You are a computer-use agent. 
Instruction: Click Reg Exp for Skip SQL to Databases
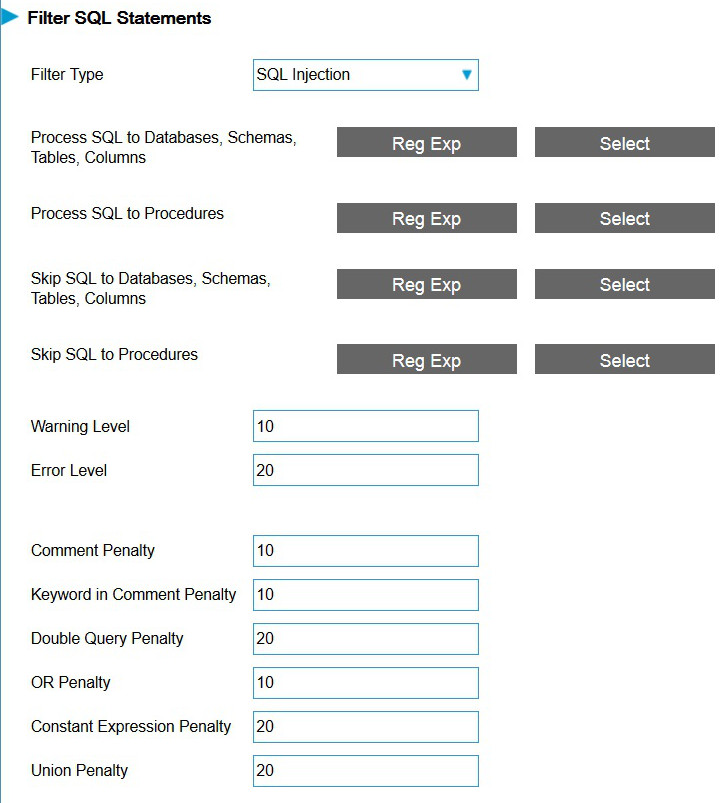coord(426,284)
